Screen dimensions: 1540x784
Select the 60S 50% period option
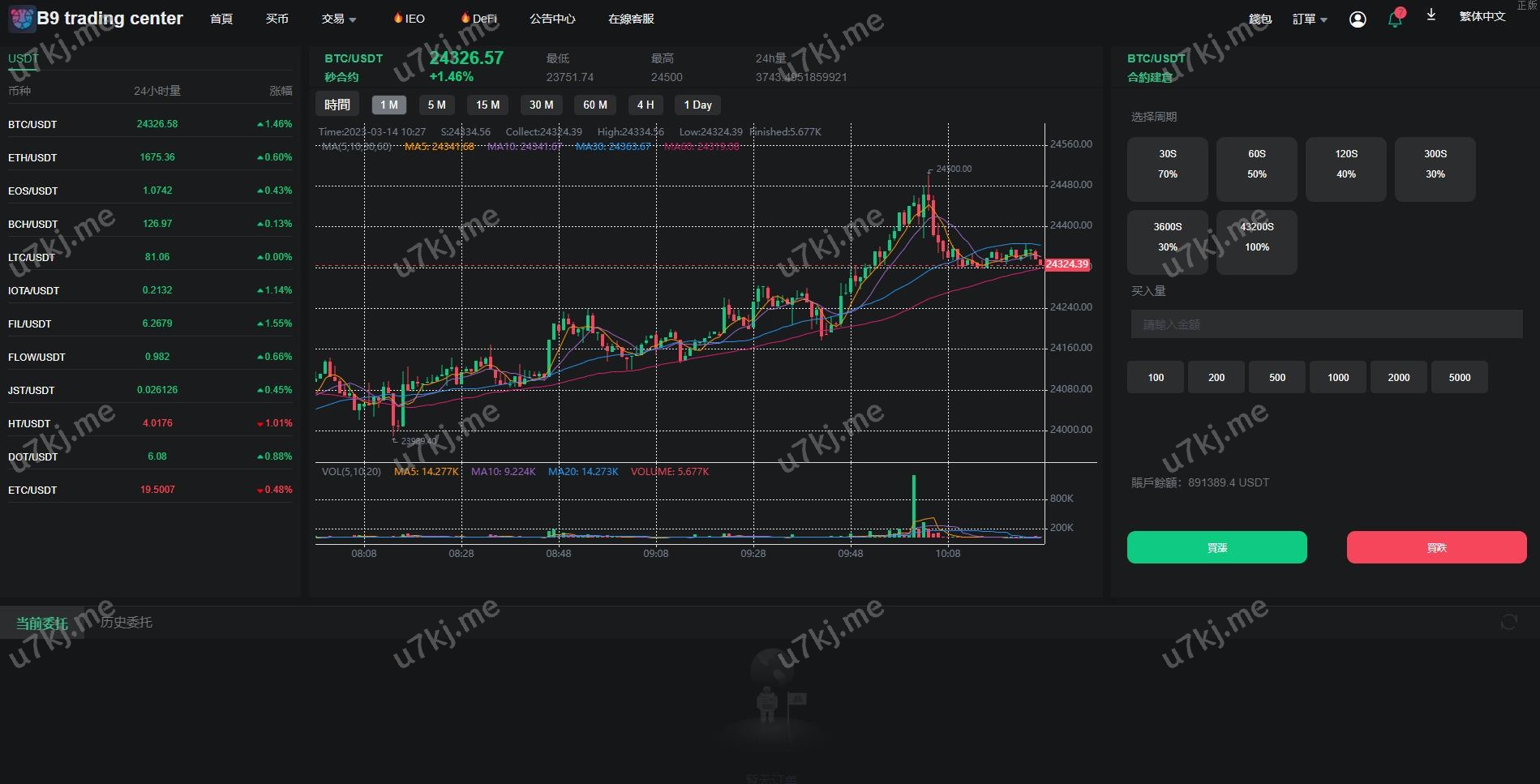click(x=1256, y=169)
